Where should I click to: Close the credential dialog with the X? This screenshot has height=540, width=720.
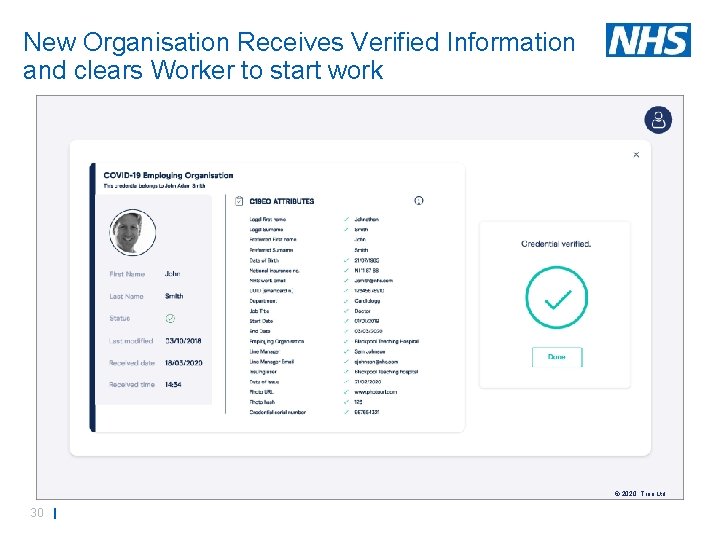pos(636,155)
